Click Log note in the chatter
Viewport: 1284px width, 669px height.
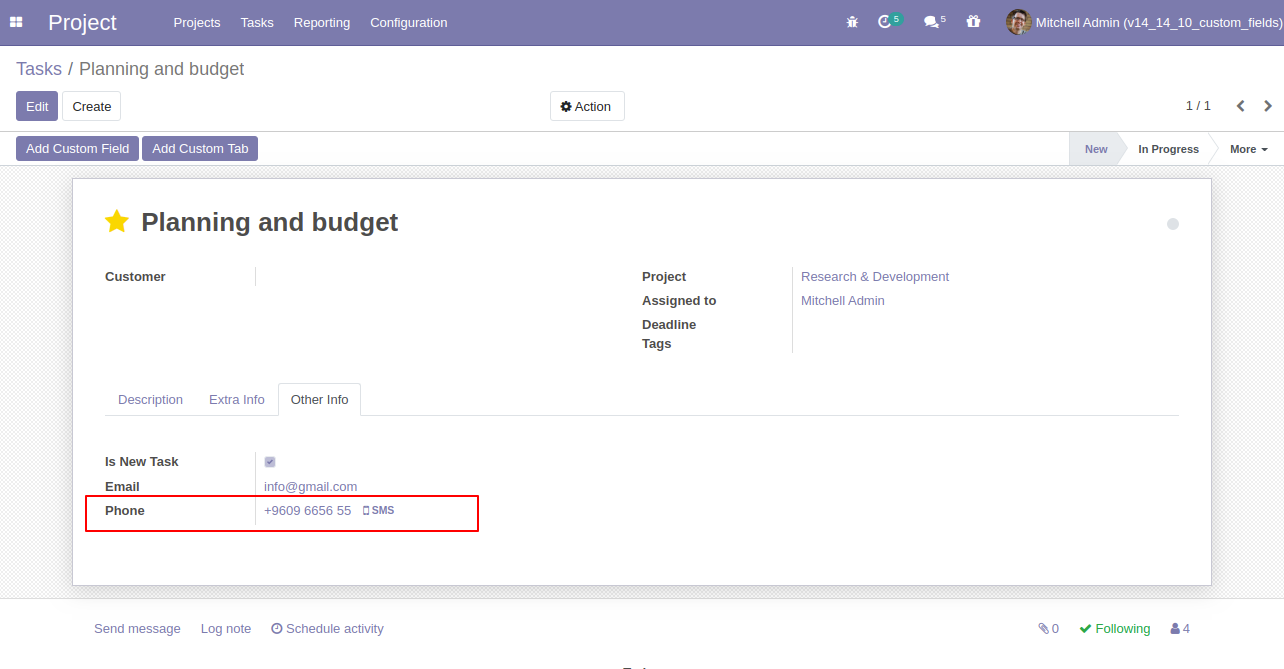(x=226, y=629)
